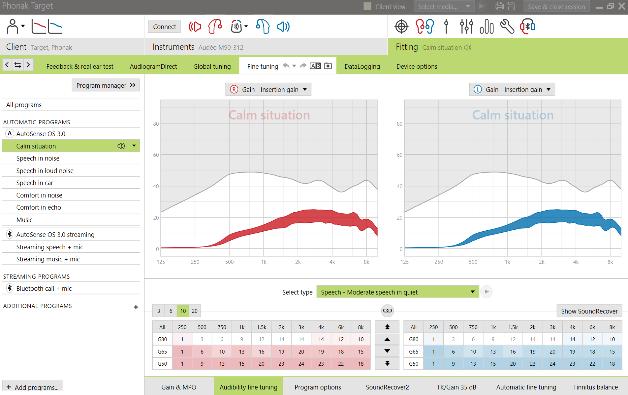
Task: Open the DataLogging tab
Action: pyautogui.click(x=362, y=67)
